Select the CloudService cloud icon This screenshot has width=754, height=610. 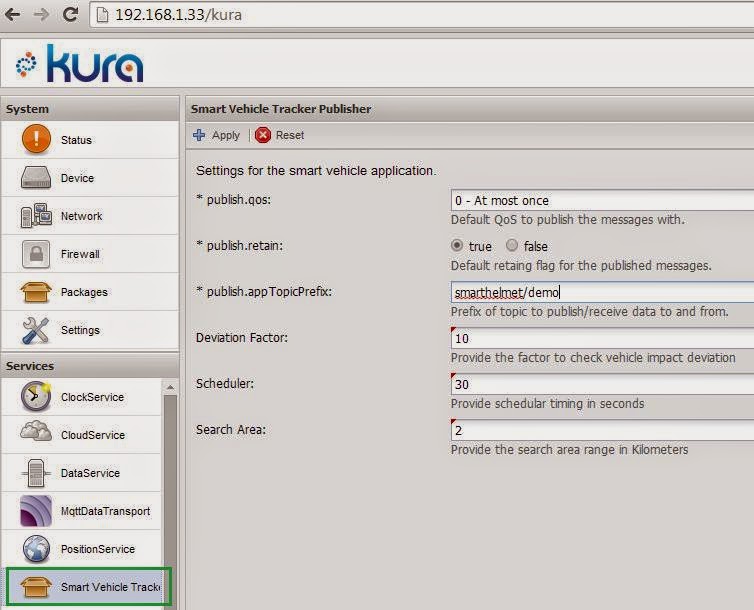click(x=36, y=432)
